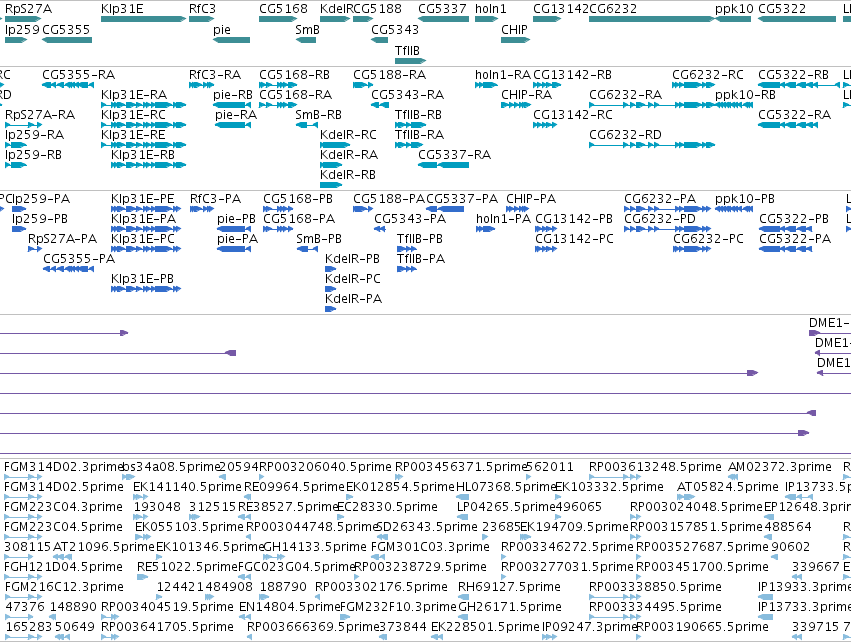Open EST RP003641705.5prime
The width and height of the screenshot is (851, 642).
[x=110, y=637]
